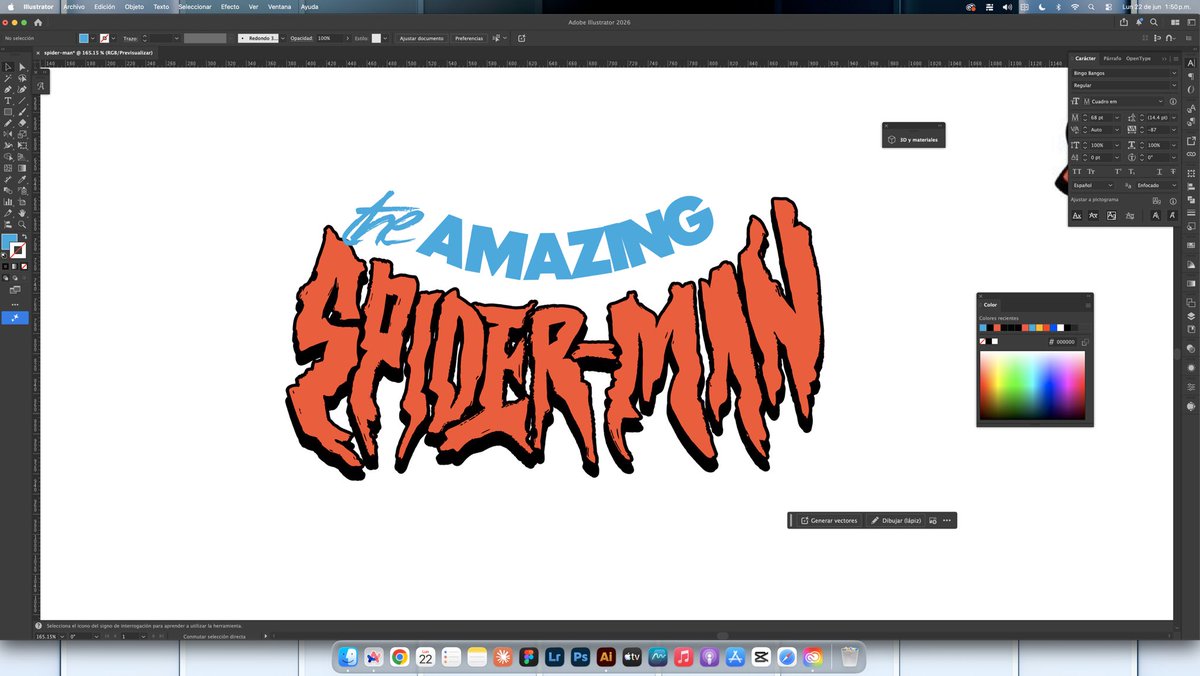This screenshot has height=676, width=1200.
Task: Open Photoshop from the Dock
Action: (x=579, y=657)
